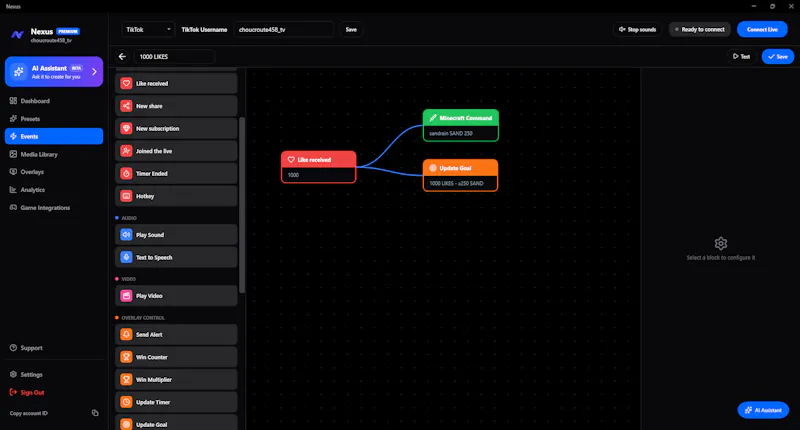Save the event with blue Save button

pos(778,57)
